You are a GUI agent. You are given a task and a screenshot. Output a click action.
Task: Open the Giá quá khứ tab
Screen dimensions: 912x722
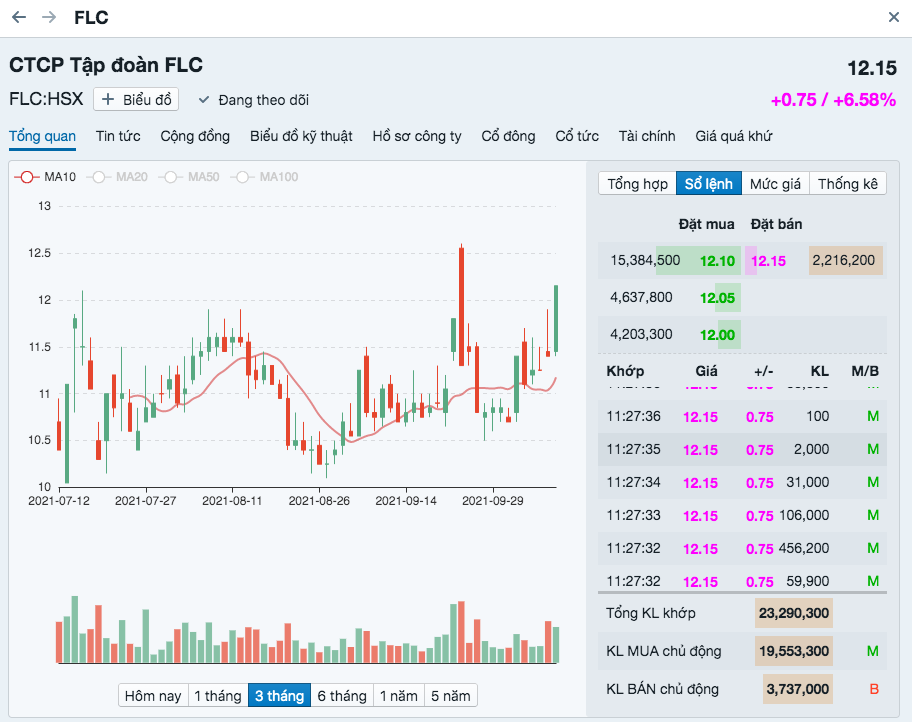coord(733,136)
